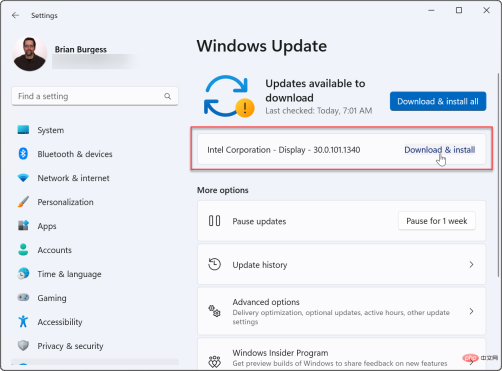Select the Network & internet wifi icon
Screen dimensions: 502x371
(x=23, y=178)
